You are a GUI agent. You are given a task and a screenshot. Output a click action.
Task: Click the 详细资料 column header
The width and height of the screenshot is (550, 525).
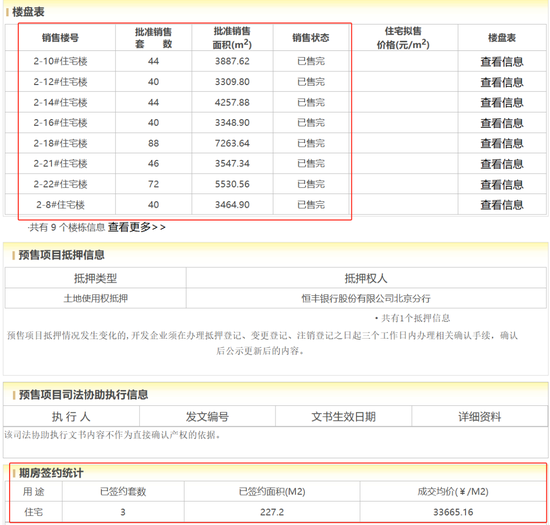(x=479, y=417)
